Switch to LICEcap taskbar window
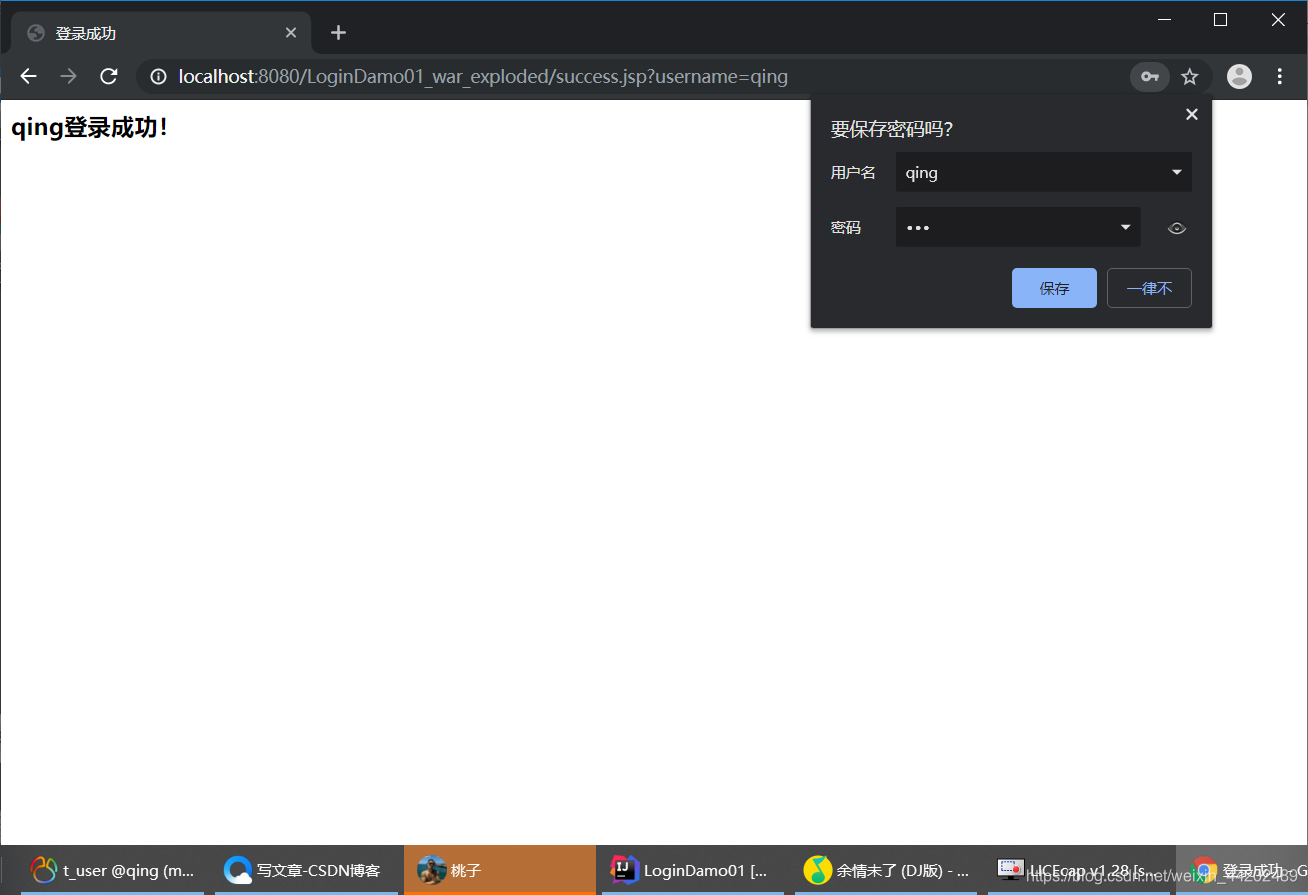This screenshot has height=895, width=1308. tap(1078, 870)
